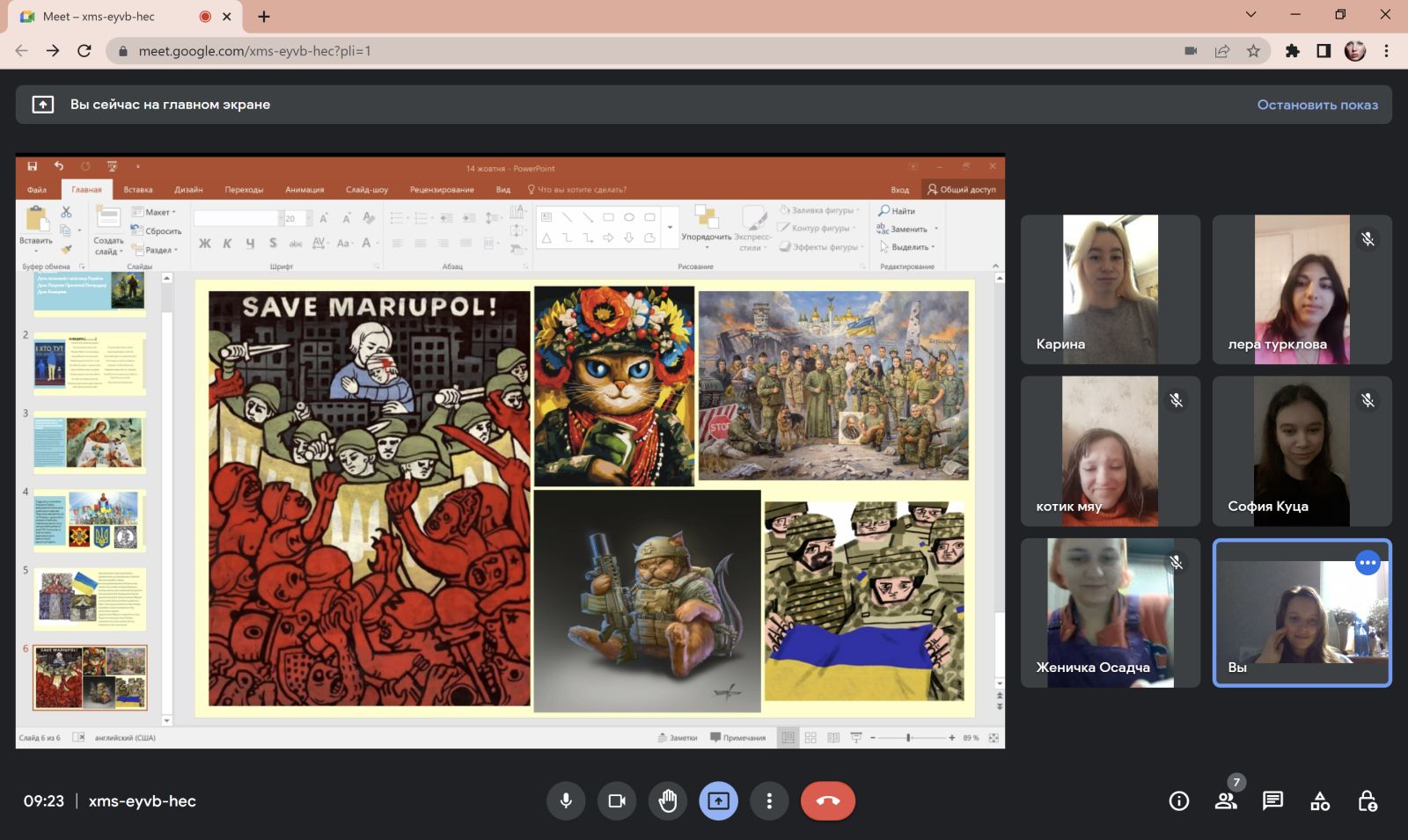
Task: Expand Макет layout dropdown
Action: (x=154, y=212)
